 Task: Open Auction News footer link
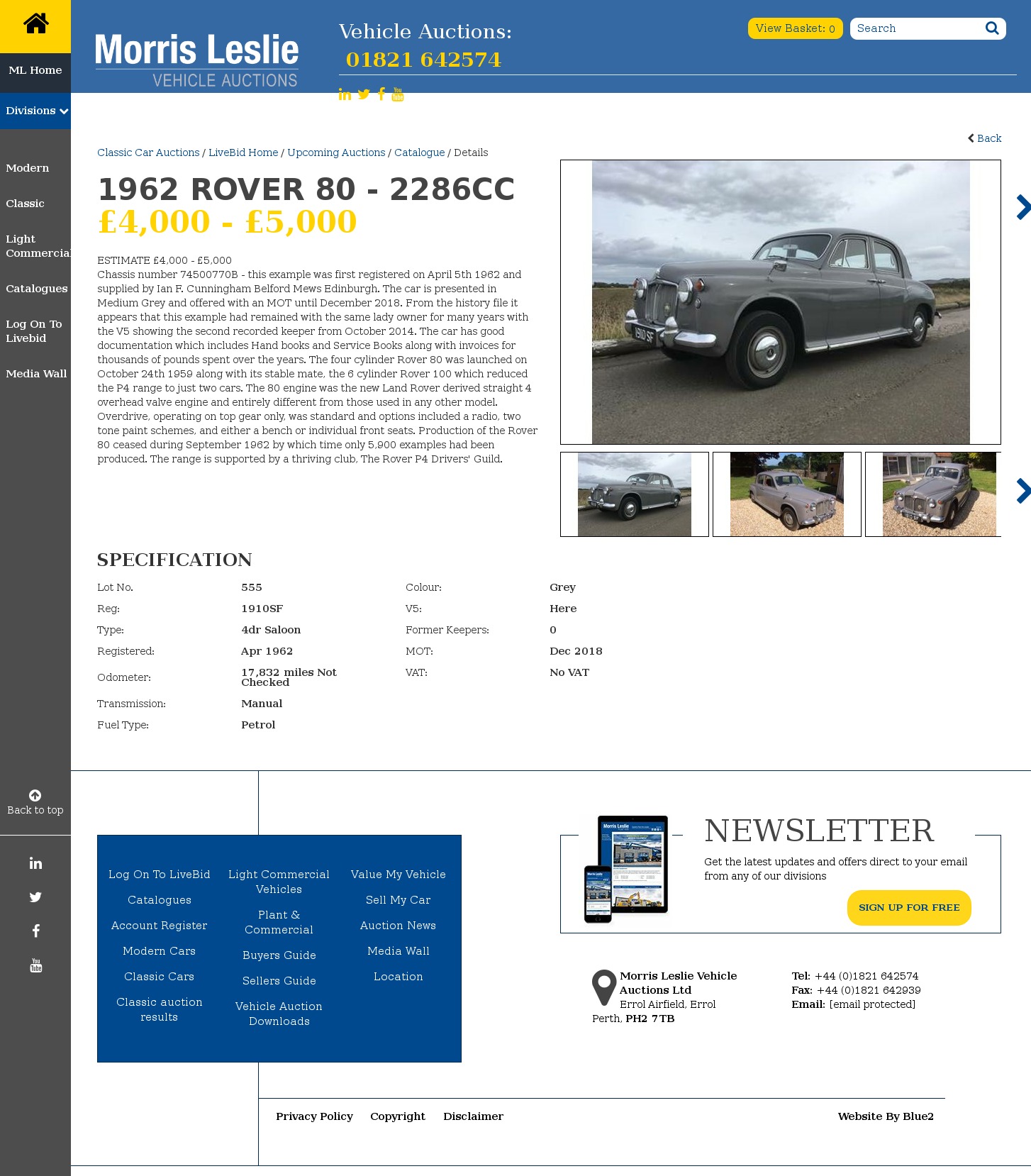coord(399,926)
